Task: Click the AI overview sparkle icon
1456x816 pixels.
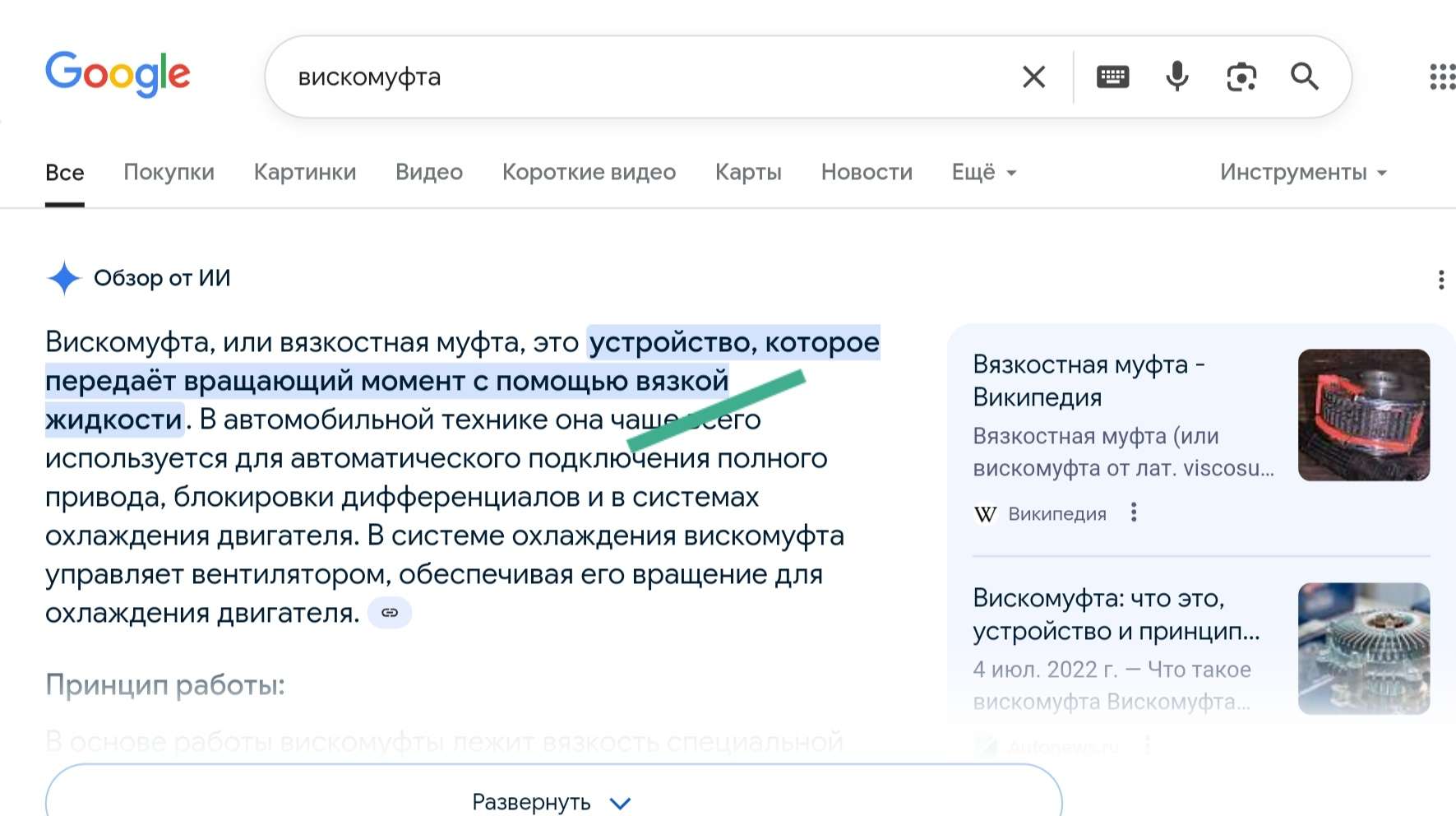Action: [64, 278]
